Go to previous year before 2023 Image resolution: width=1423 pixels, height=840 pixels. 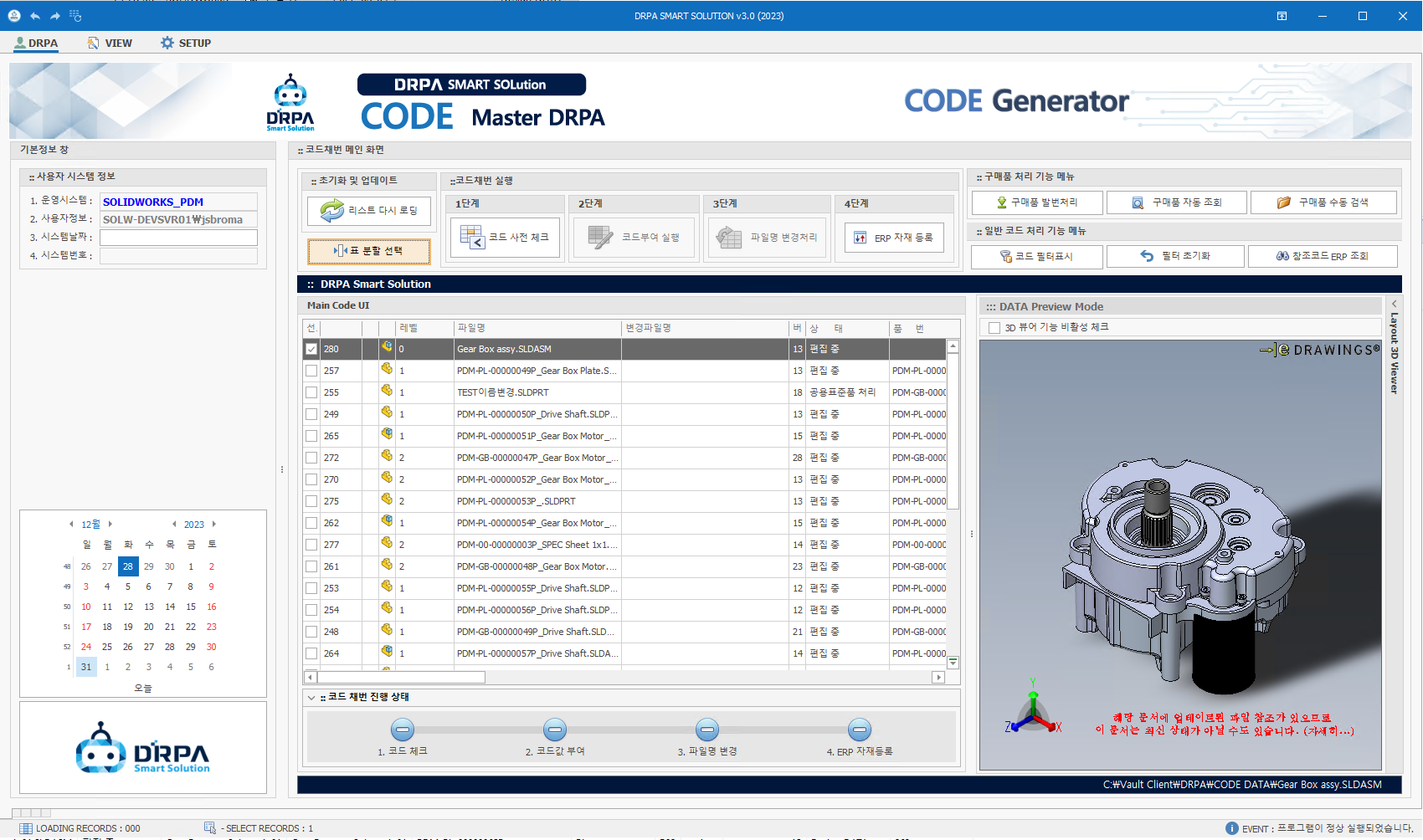point(174,524)
